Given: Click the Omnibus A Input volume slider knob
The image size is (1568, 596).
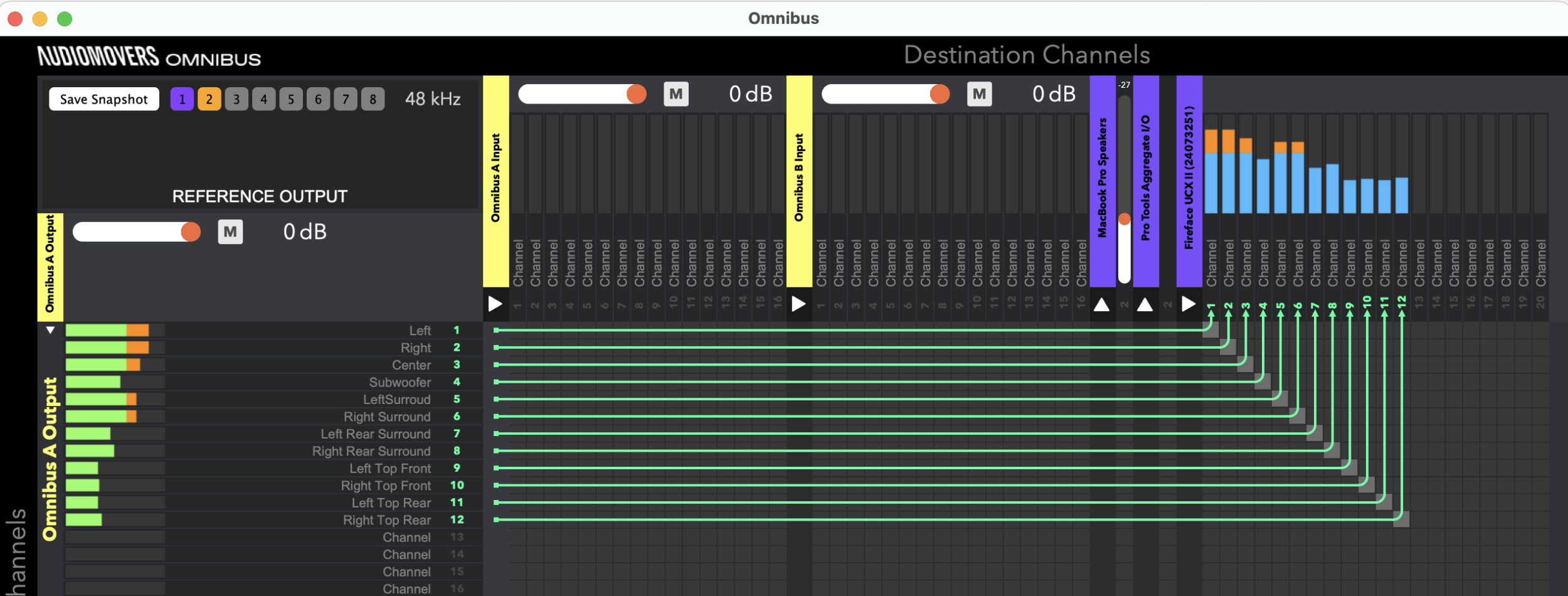Looking at the screenshot, I should 636,94.
